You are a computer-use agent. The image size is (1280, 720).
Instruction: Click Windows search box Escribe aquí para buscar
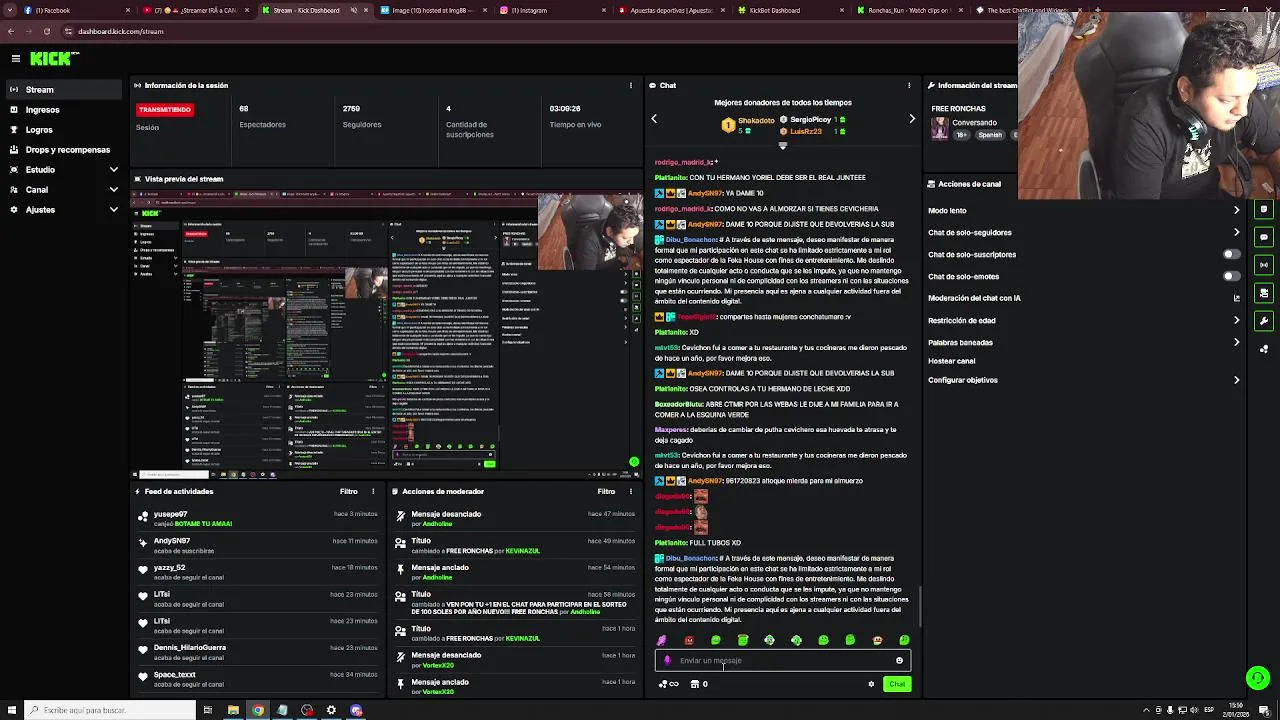click(109, 711)
